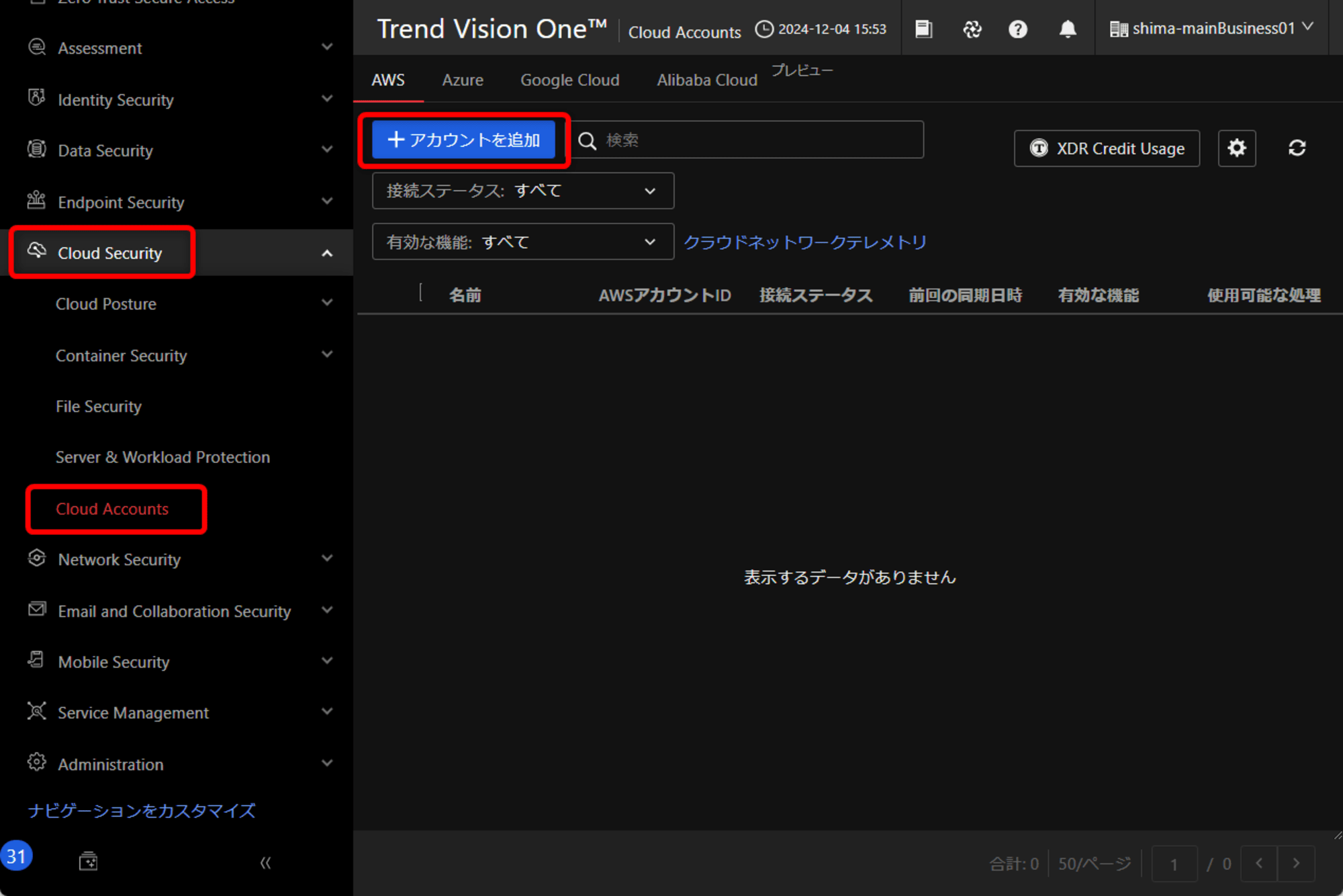Open Cloud Accounts menu item
Image resolution: width=1343 pixels, height=896 pixels.
click(x=112, y=509)
